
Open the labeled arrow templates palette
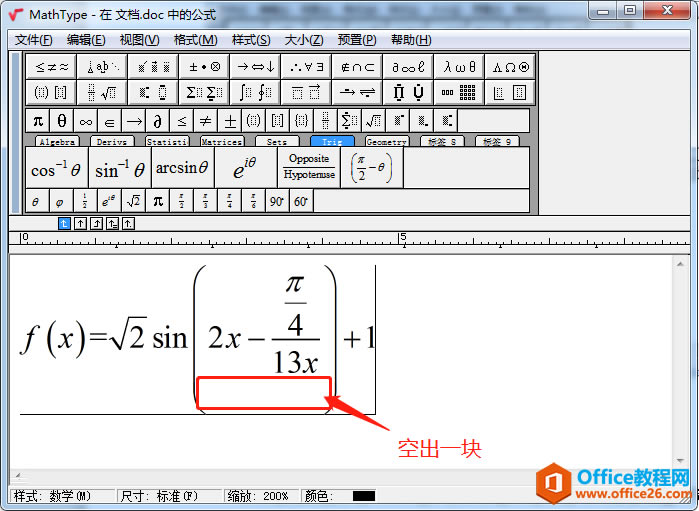(357, 92)
